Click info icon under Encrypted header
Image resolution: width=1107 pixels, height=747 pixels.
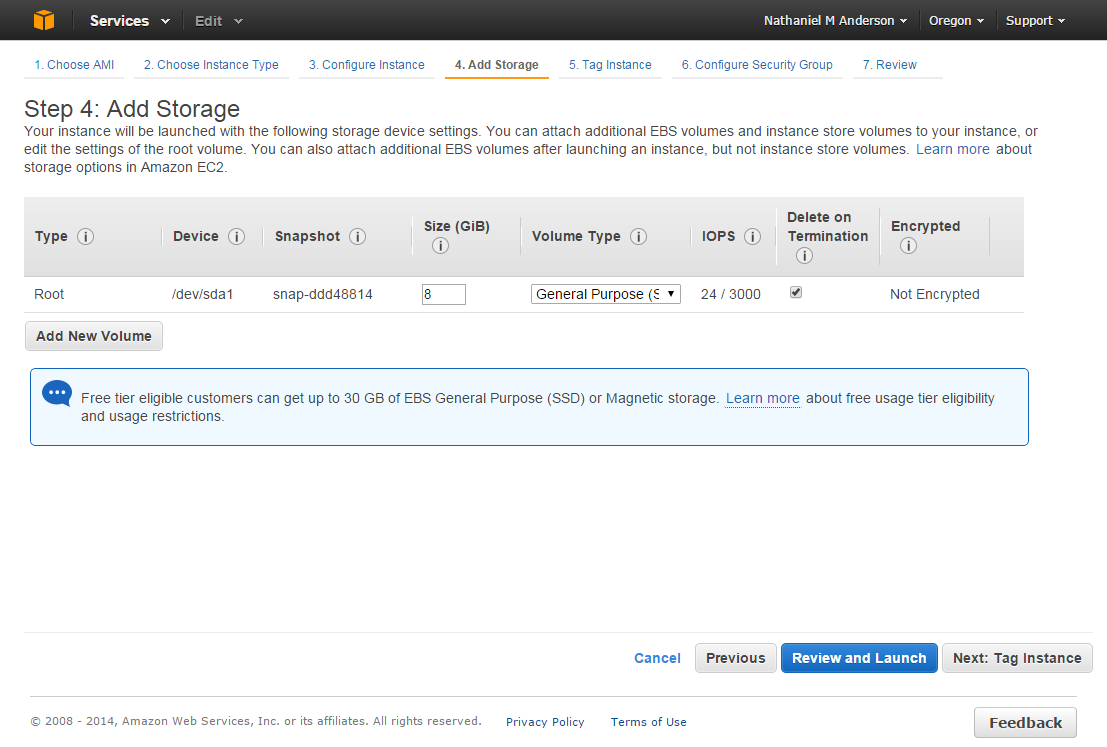(908, 246)
